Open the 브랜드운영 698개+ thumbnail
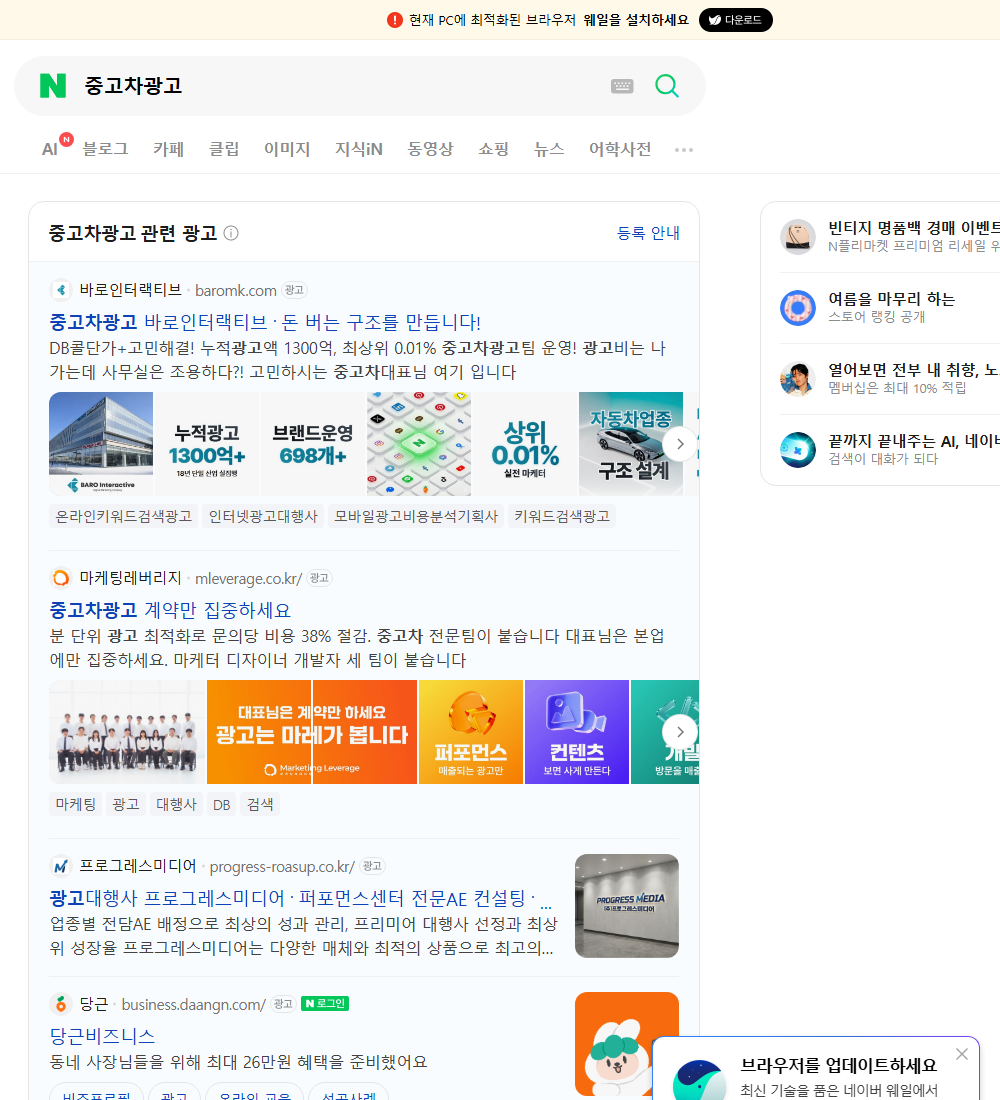The height and width of the screenshot is (1100, 1000). coord(313,444)
